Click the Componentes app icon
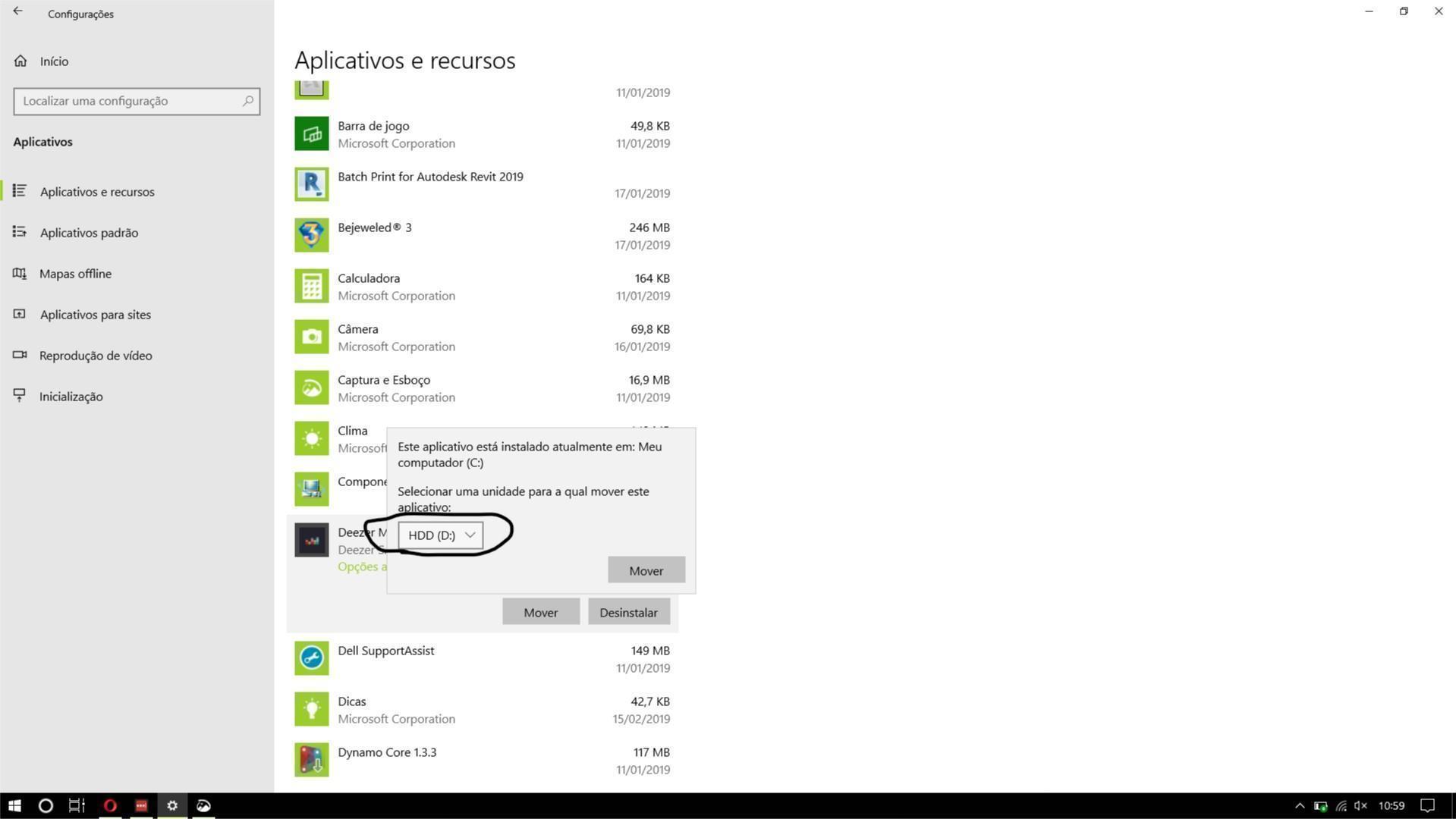Screen dimensions: 1456x819 coord(312,489)
